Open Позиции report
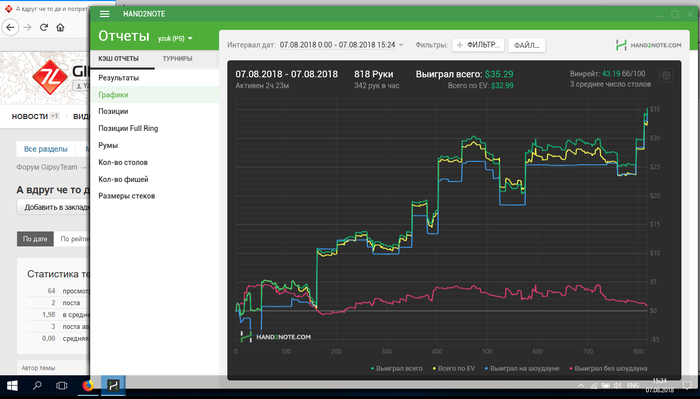 pos(154,112)
